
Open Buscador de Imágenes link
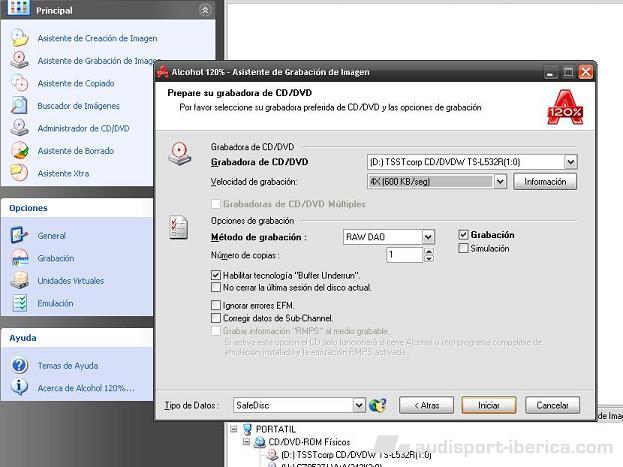(78, 106)
